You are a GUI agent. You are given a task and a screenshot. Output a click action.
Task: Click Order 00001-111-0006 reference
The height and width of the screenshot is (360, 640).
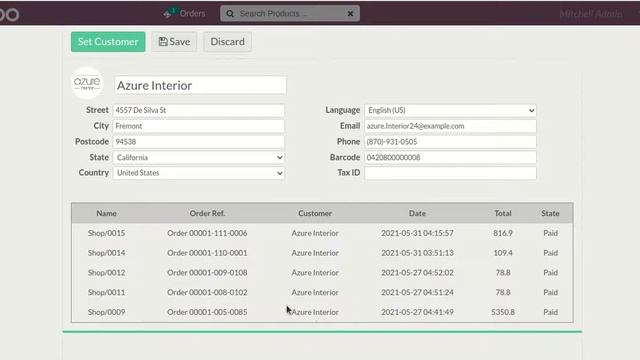(207, 233)
